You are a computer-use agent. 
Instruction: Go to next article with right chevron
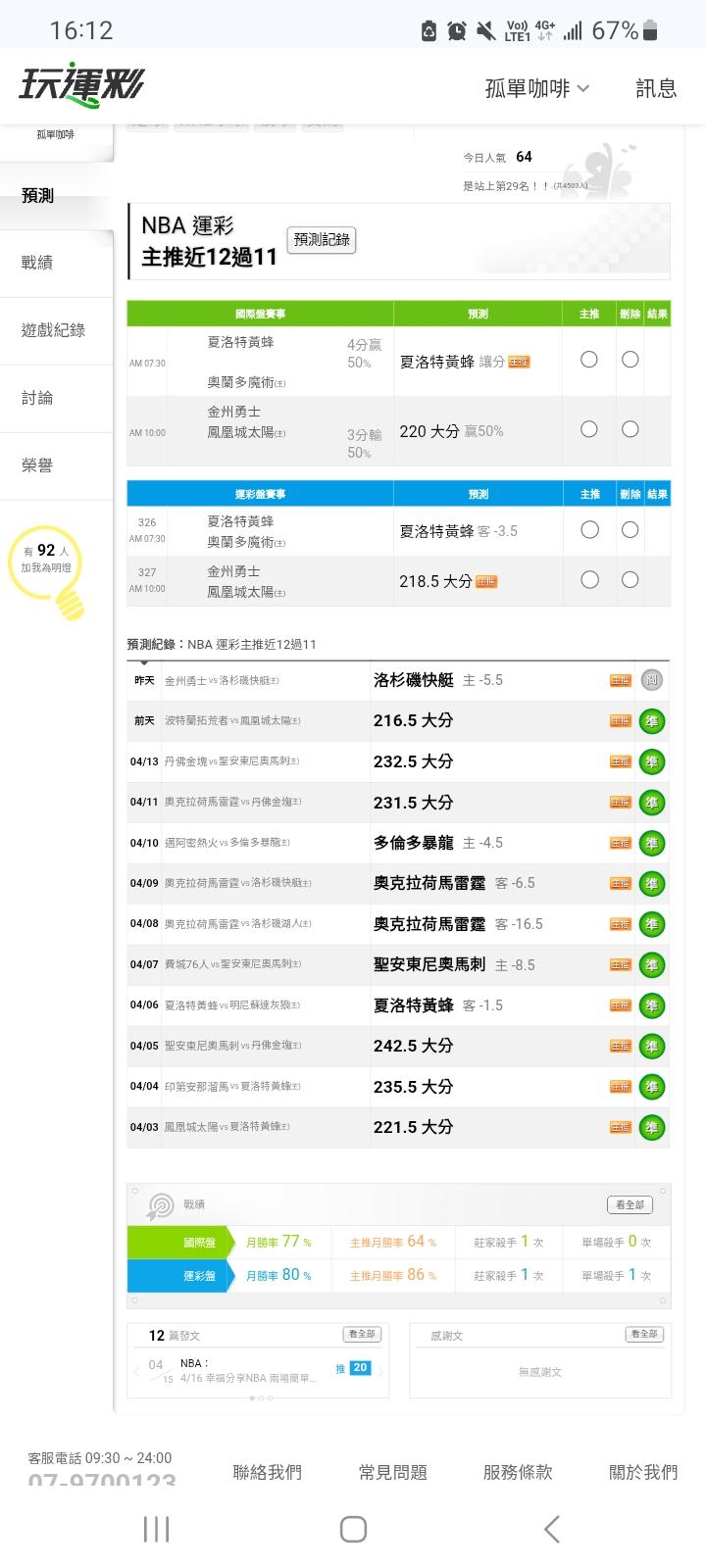click(x=381, y=1370)
